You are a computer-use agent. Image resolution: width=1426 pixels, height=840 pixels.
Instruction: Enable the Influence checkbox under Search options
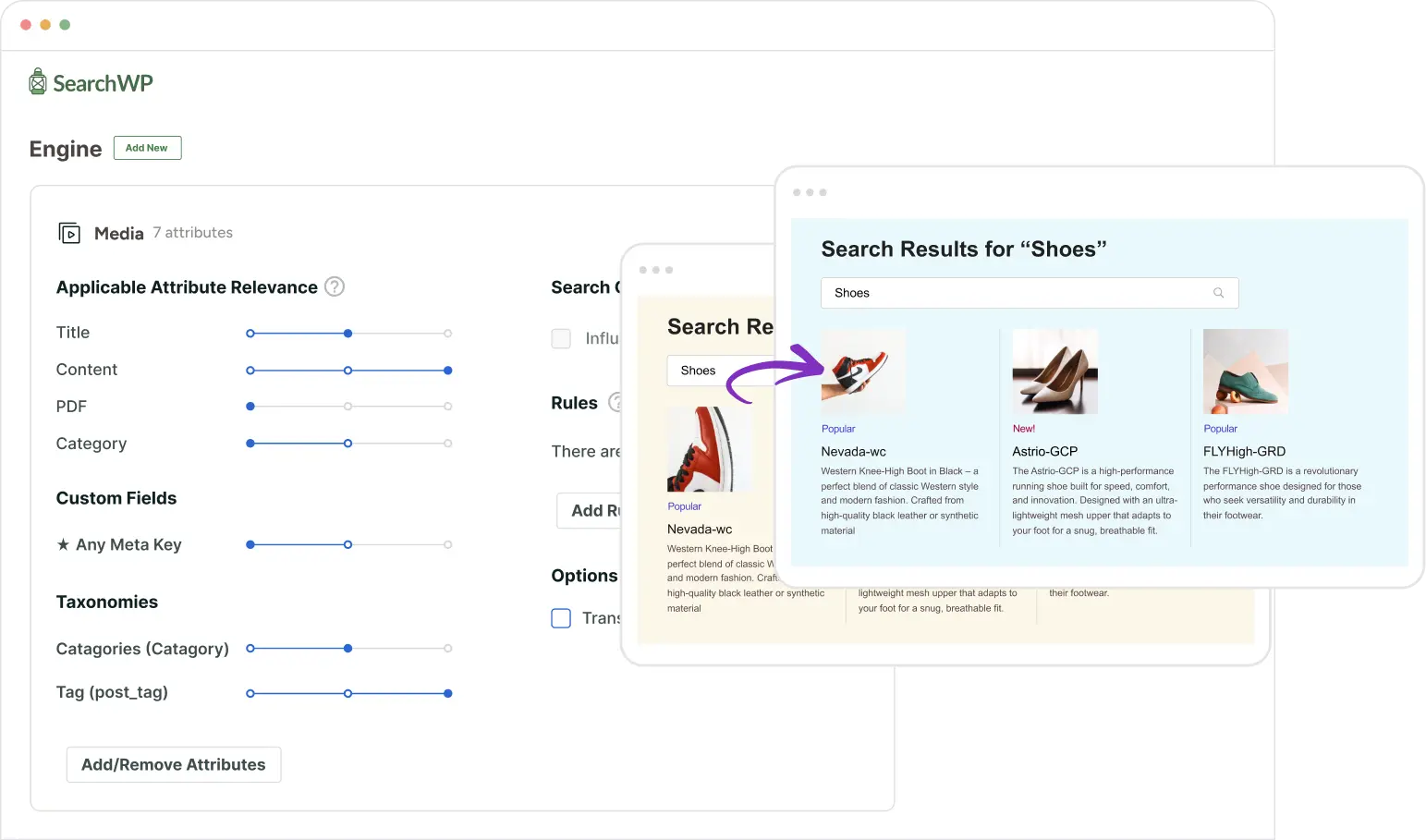point(561,338)
